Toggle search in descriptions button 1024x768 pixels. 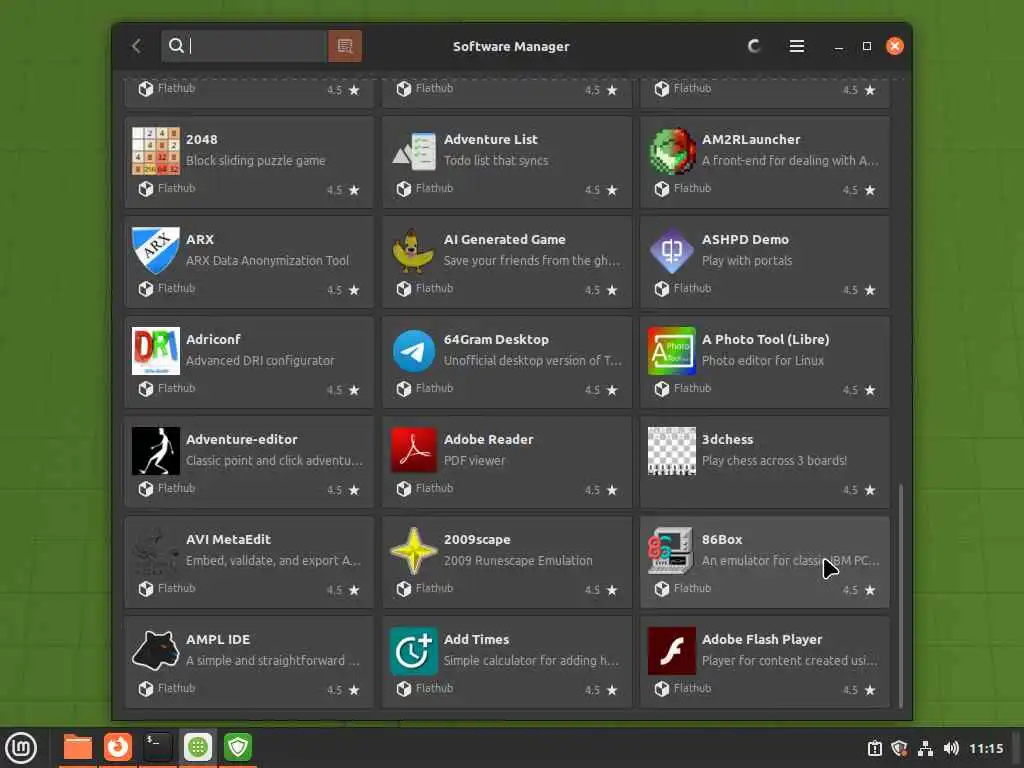click(345, 46)
